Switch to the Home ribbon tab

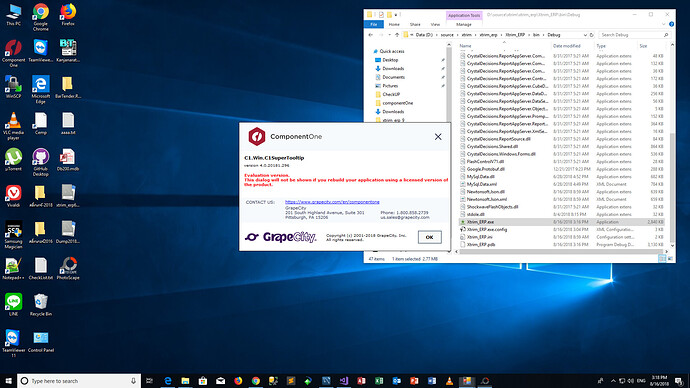pyautogui.click(x=394, y=25)
